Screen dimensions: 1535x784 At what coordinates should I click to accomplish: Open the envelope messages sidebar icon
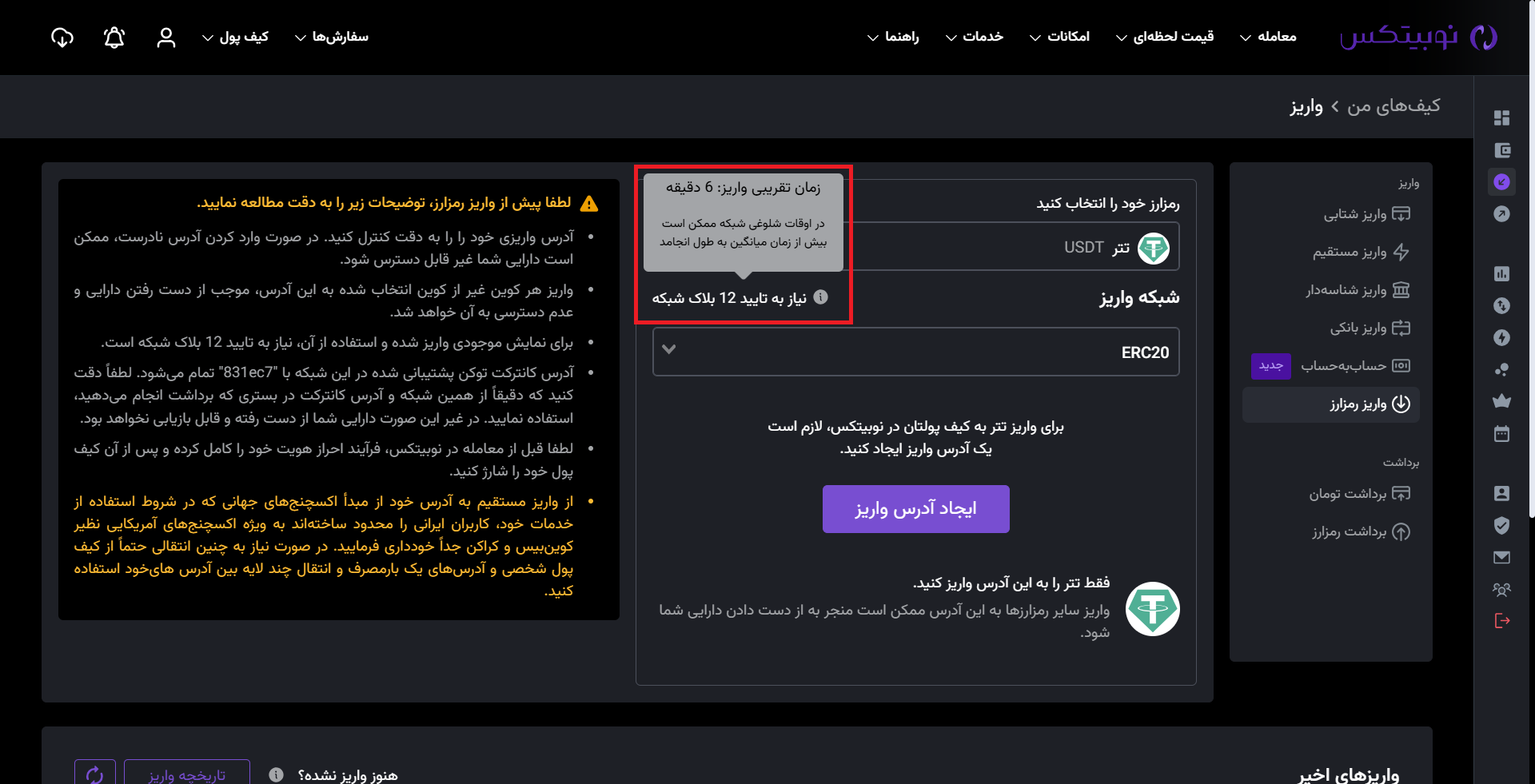tap(1501, 557)
